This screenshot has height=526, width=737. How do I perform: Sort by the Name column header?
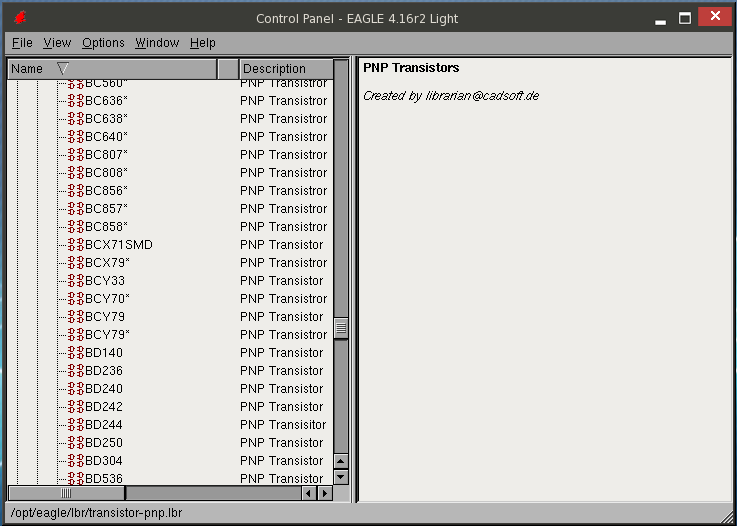112,69
